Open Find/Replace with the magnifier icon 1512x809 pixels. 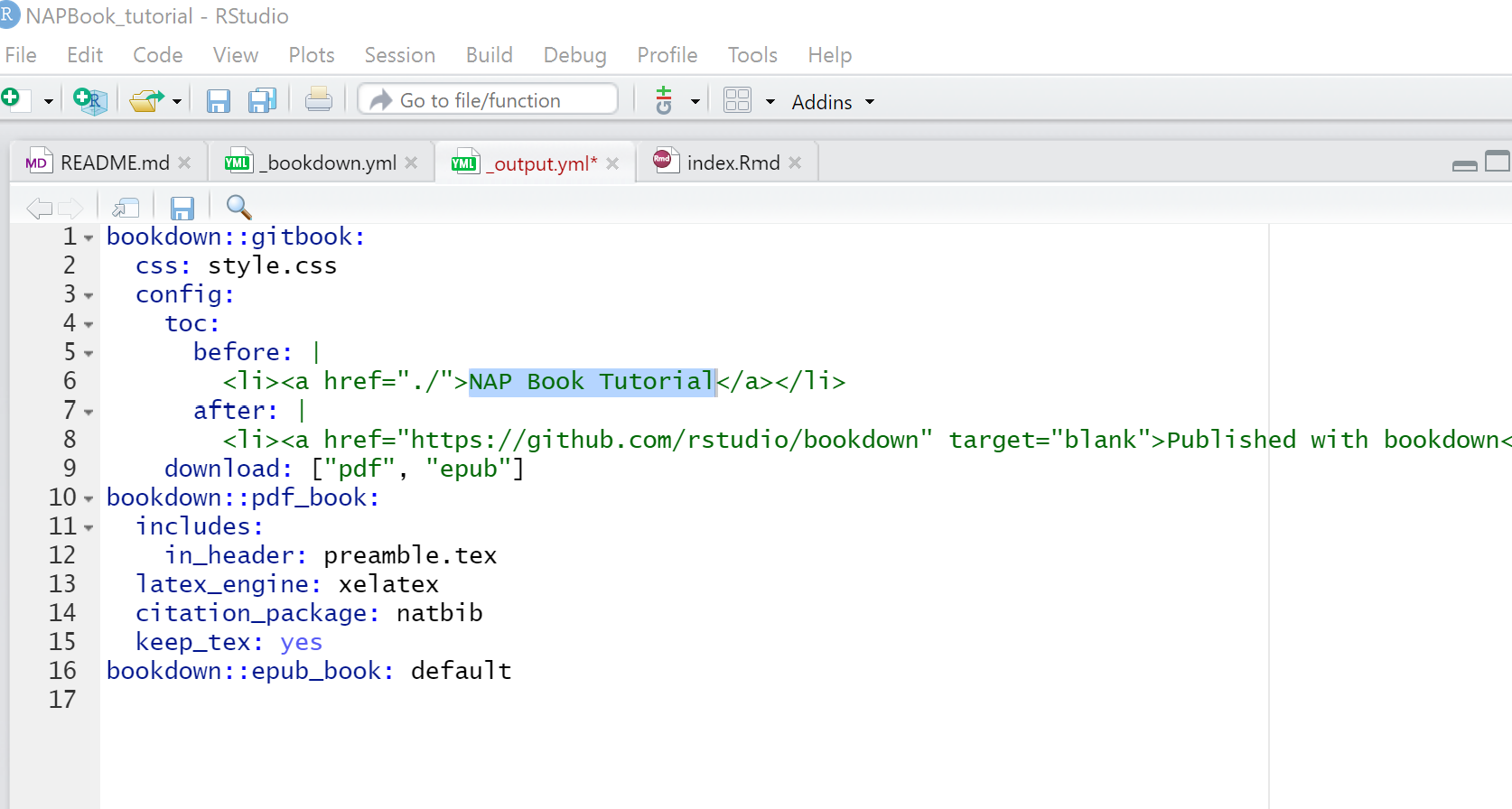[238, 208]
